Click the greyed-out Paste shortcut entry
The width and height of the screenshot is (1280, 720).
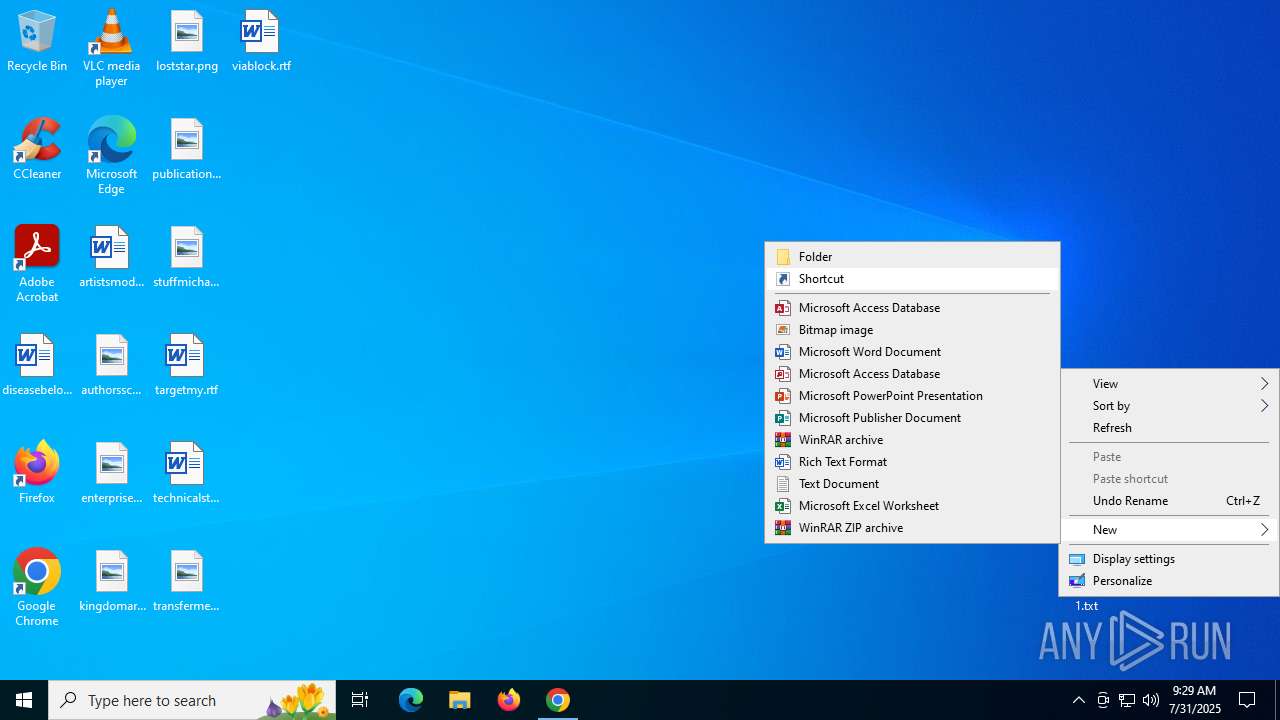pyautogui.click(x=1169, y=479)
